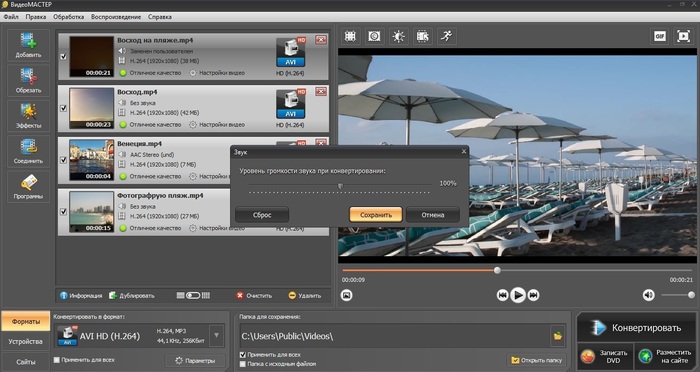Image resolution: width=700 pixels, height=372 pixels.
Task: Click the crop frame icon above preview
Action: [350, 36]
